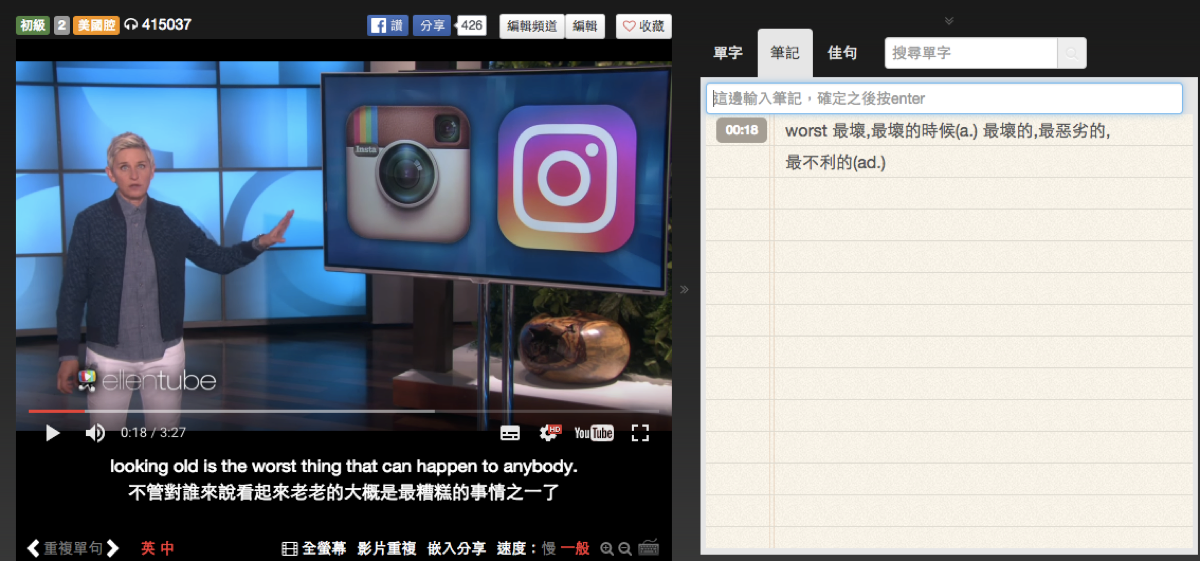
Task: Set playback speed to 慢 (slow)
Action: point(549,548)
